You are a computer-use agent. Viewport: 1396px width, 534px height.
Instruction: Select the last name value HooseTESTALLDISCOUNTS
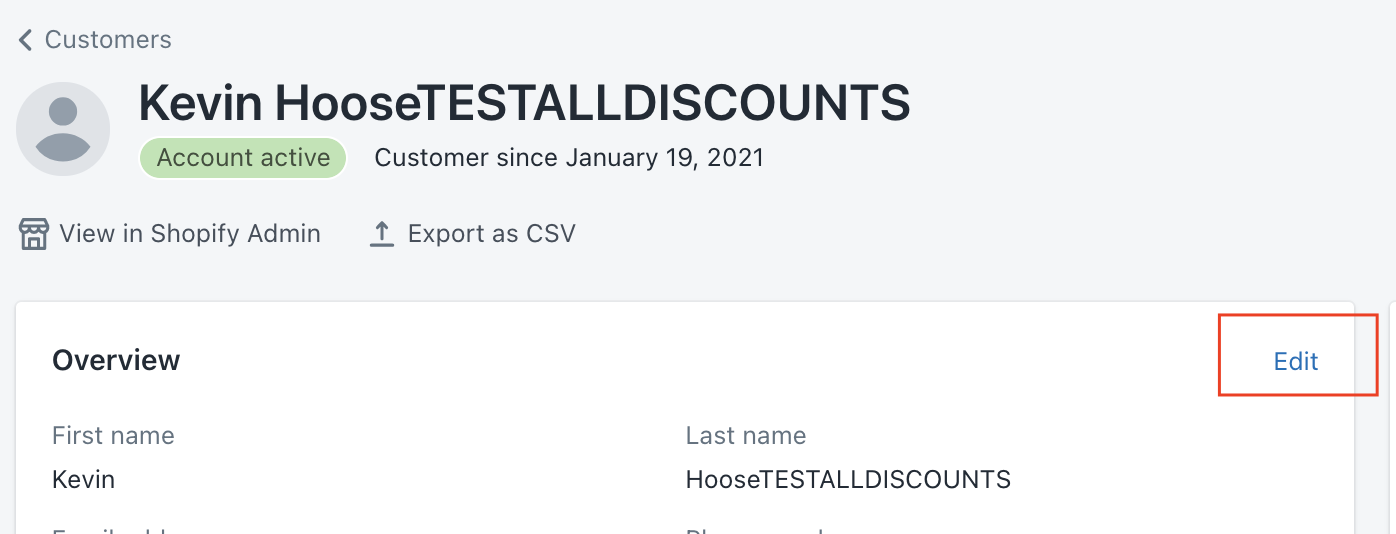848,479
